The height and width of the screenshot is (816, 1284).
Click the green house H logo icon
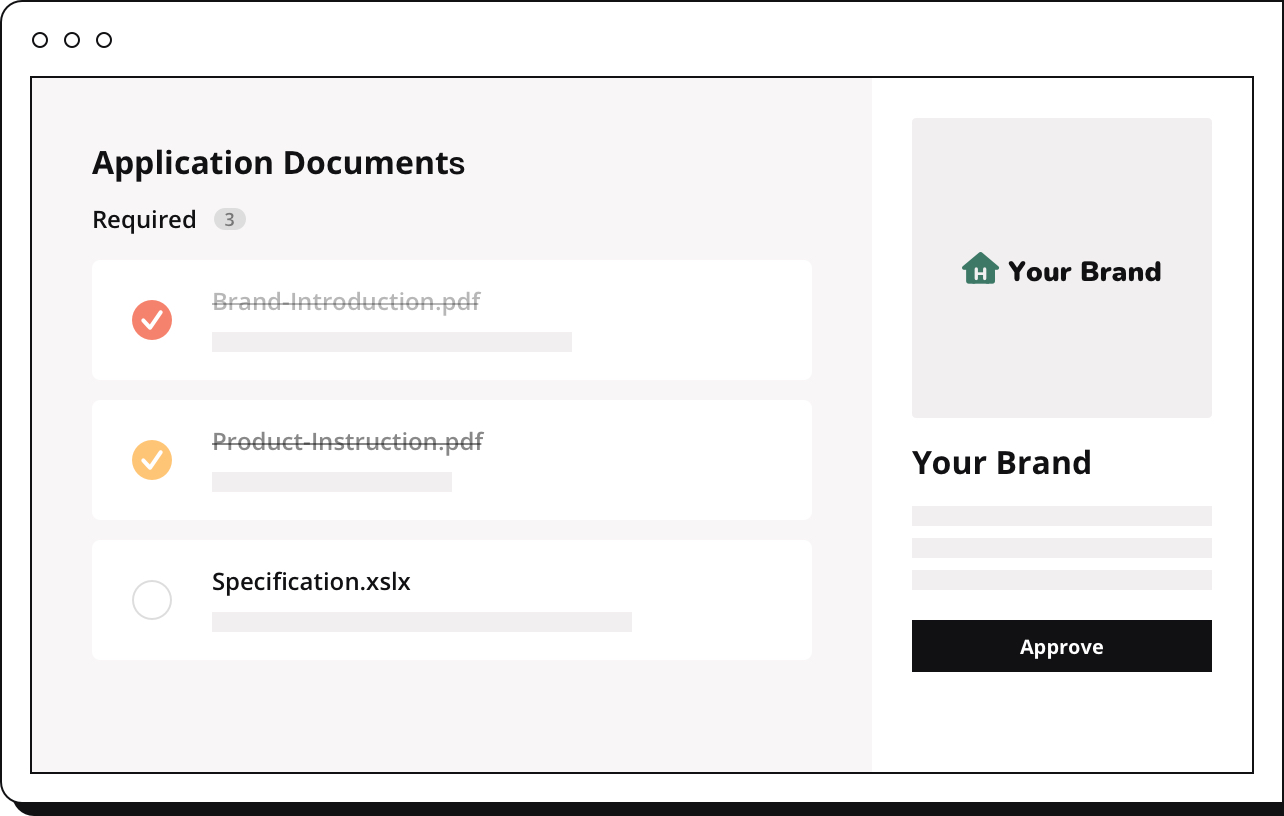click(x=980, y=268)
